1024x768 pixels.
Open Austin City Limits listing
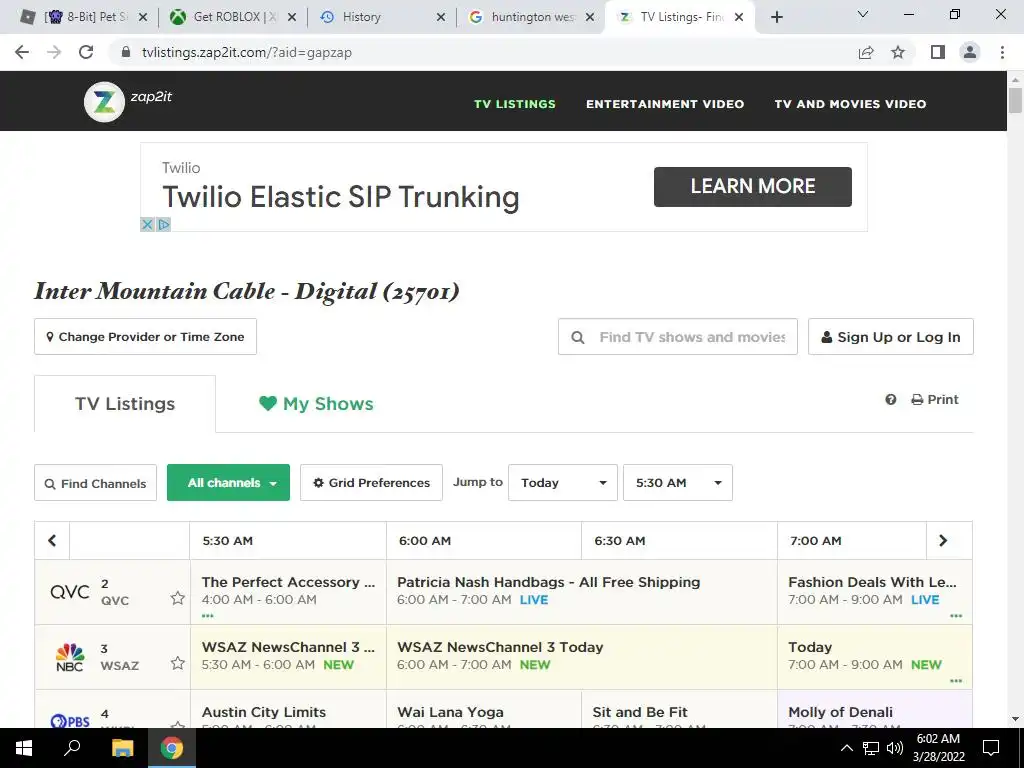pyautogui.click(x=288, y=709)
